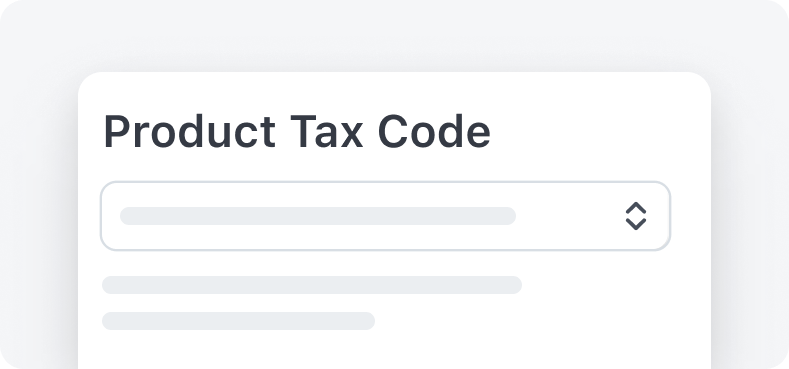Click the shorter skeleton line at the bottom
This screenshot has width=789, height=369.
(239, 321)
